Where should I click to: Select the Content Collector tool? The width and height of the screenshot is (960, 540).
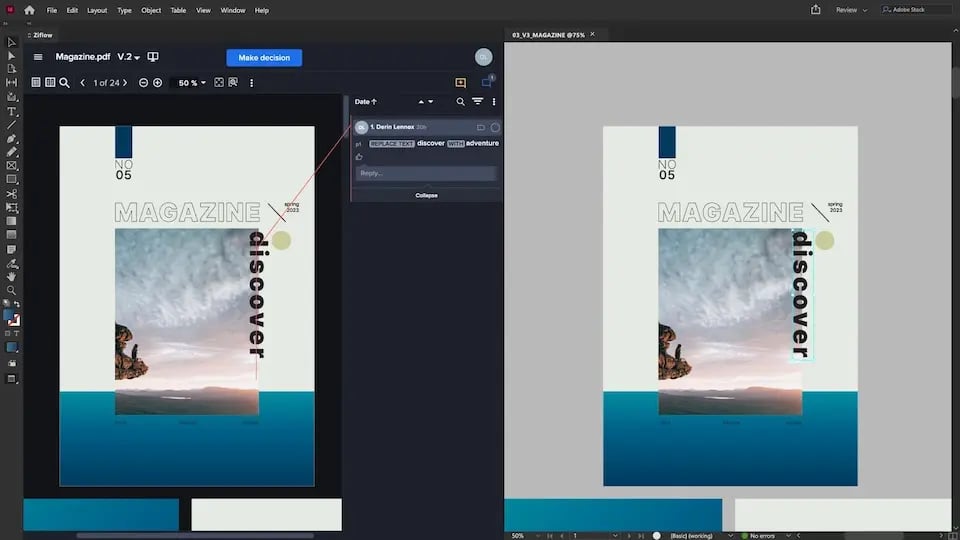[x=11, y=97]
